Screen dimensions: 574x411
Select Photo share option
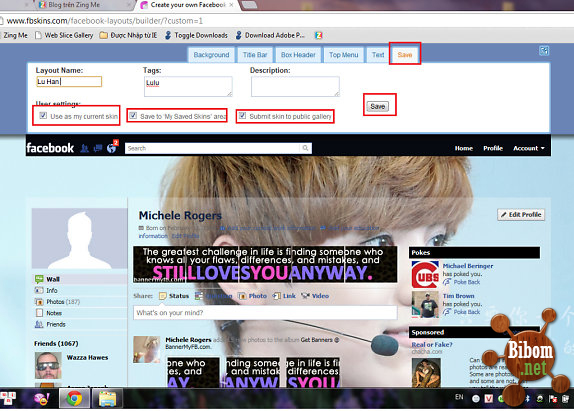tap(253, 296)
